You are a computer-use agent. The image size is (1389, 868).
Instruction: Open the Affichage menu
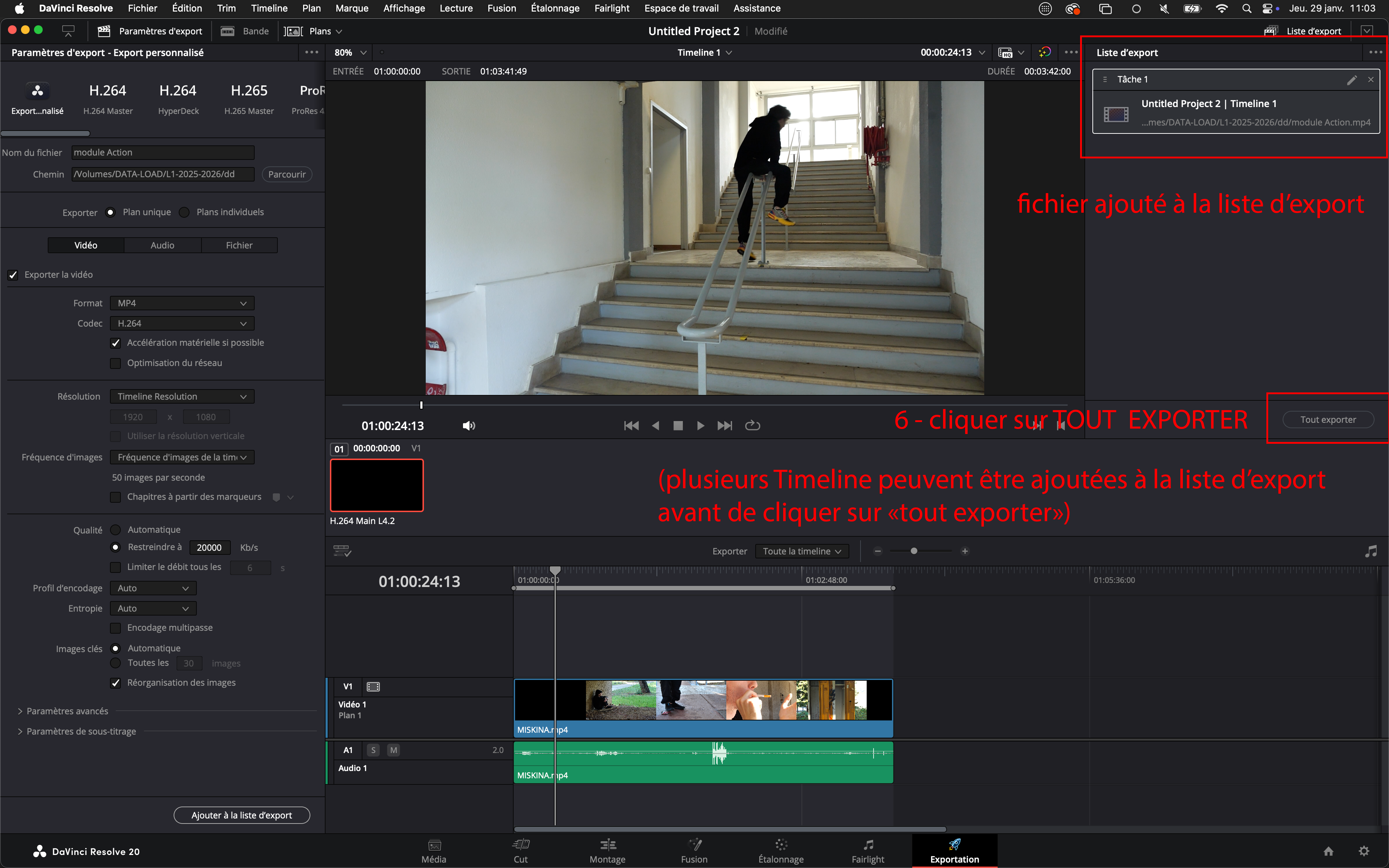tap(404, 8)
